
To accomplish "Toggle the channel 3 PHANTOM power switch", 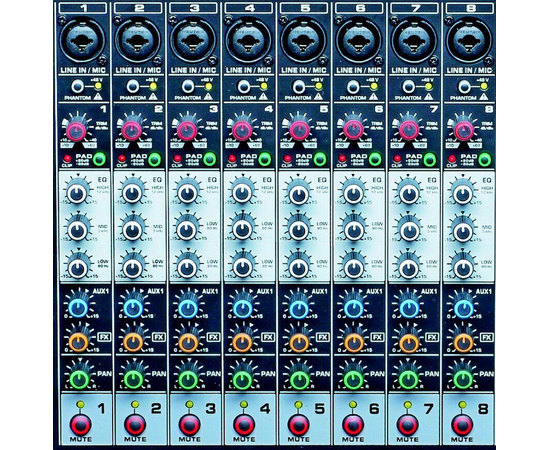I will pyautogui.click(x=188, y=86).
